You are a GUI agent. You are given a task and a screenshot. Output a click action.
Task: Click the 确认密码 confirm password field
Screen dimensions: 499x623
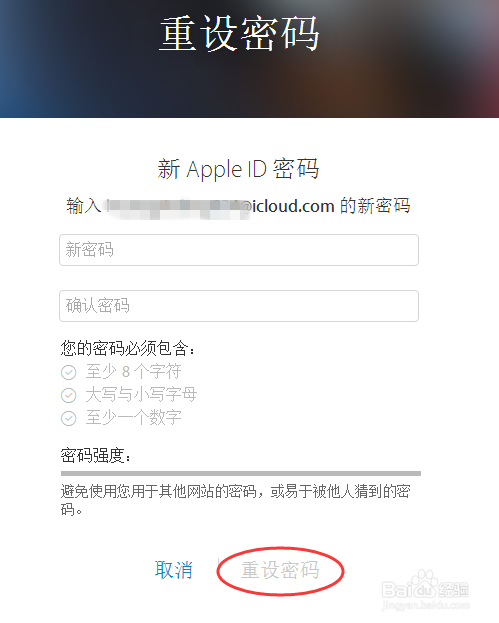click(x=239, y=306)
